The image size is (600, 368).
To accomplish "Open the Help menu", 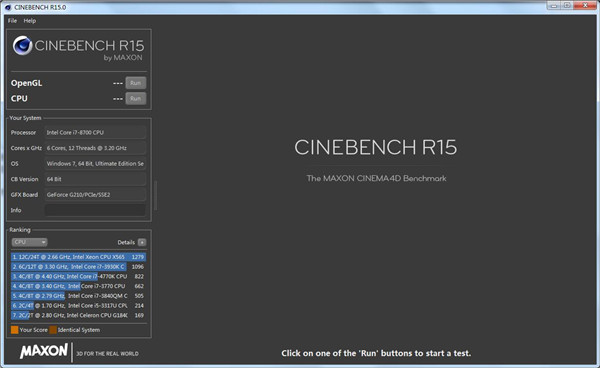I will tap(29, 21).
